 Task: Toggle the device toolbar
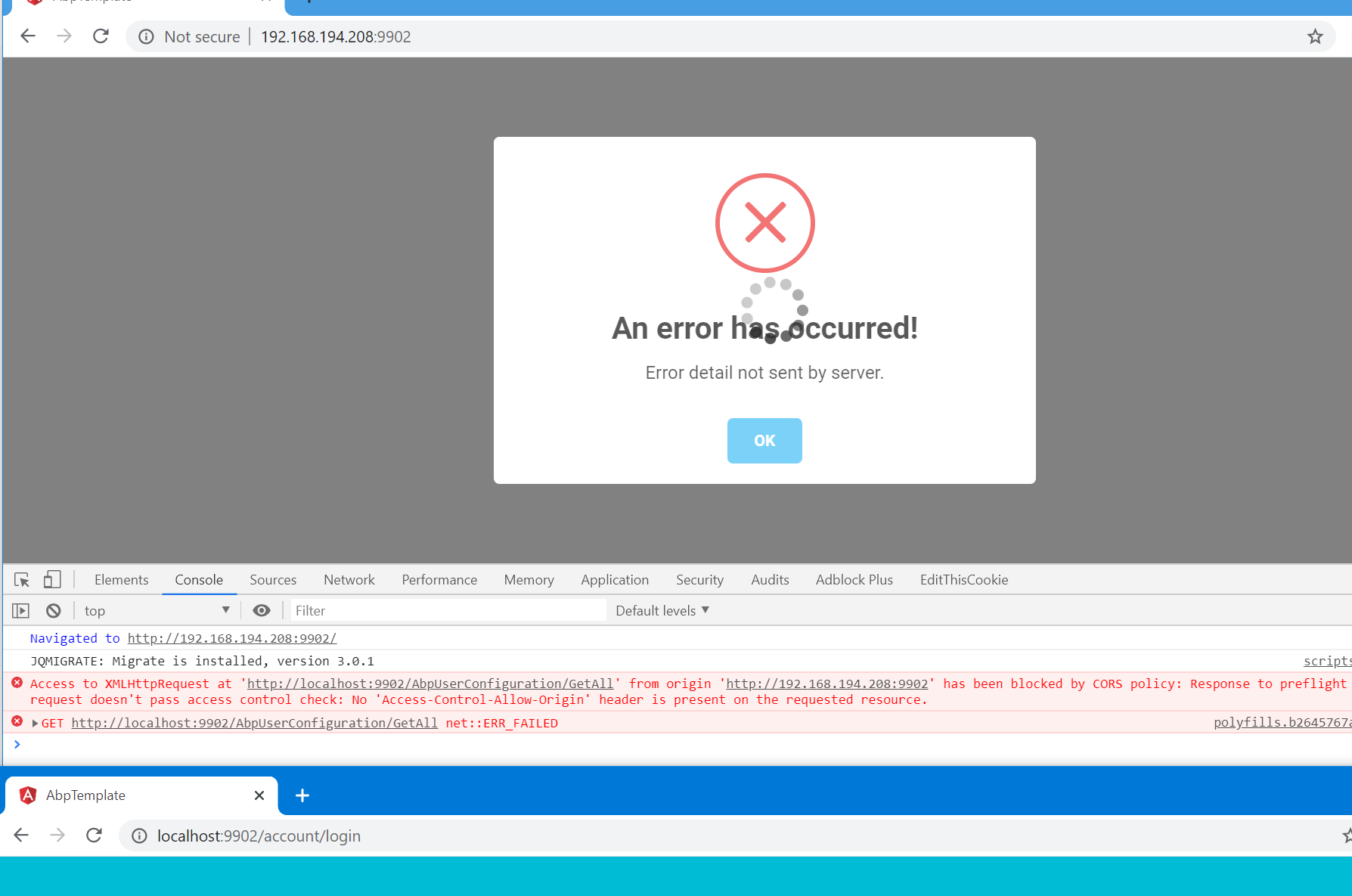pos(51,578)
